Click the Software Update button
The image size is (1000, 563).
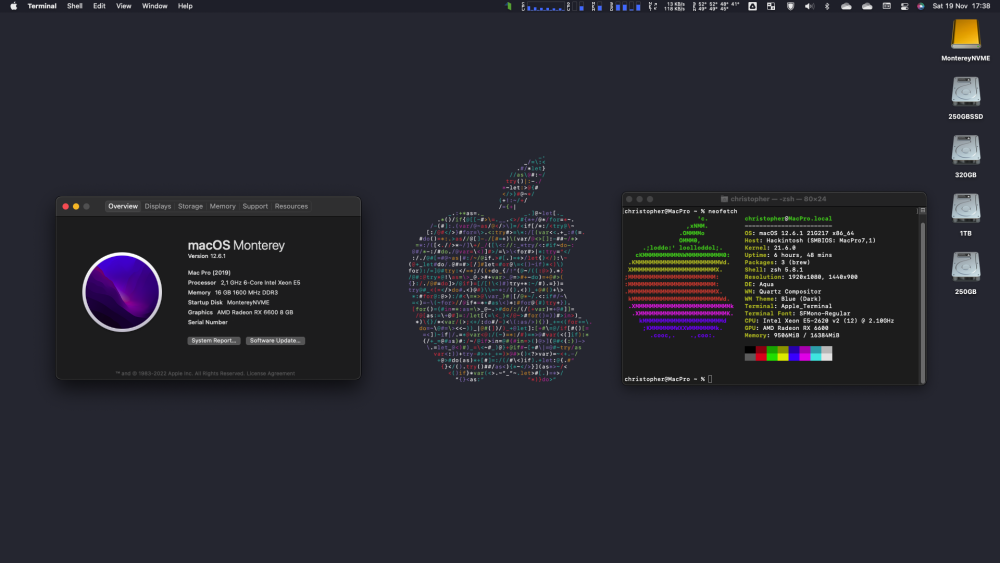point(275,340)
